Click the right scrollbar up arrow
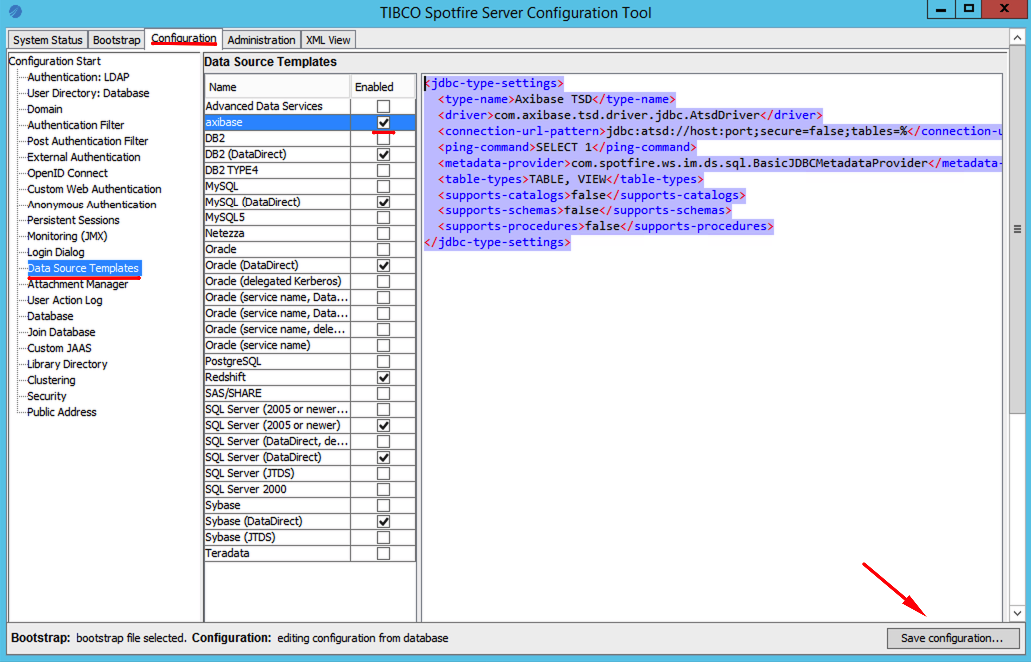The image size is (1031, 662). [1017, 39]
